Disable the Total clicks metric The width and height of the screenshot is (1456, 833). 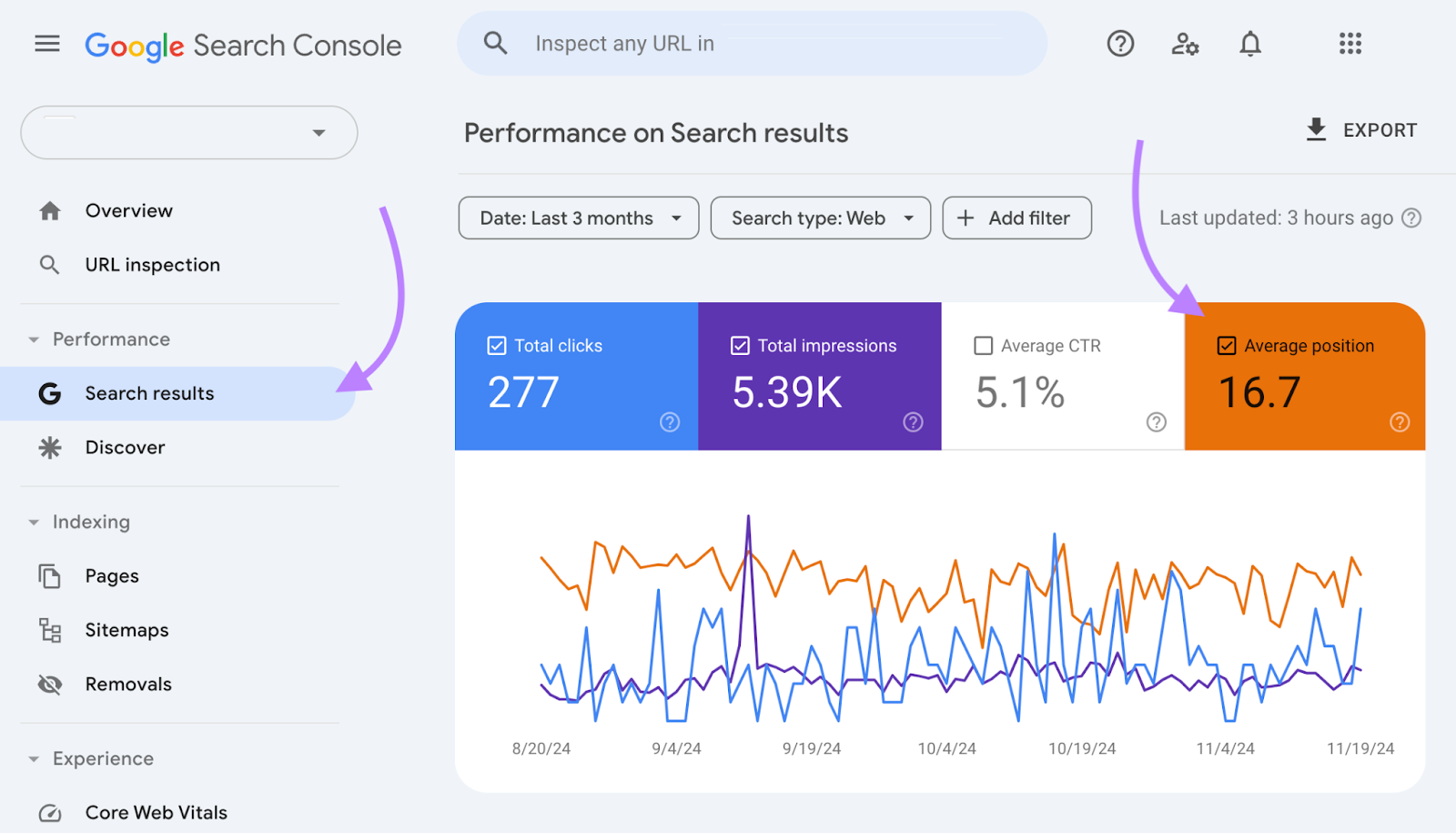point(496,345)
